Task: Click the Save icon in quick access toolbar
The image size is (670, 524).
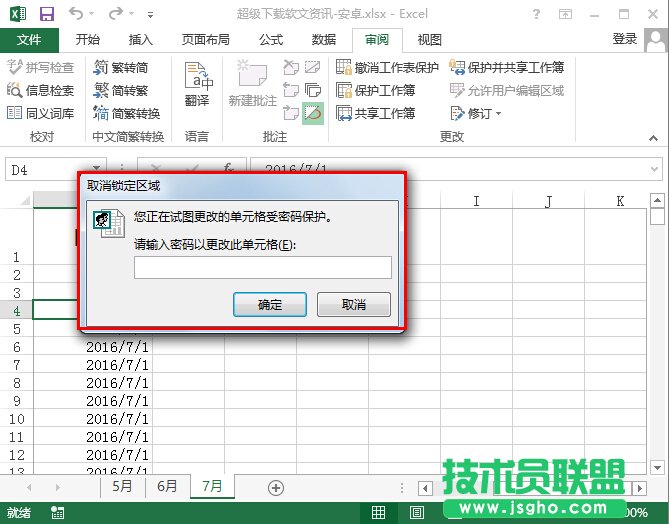Action: (47, 15)
